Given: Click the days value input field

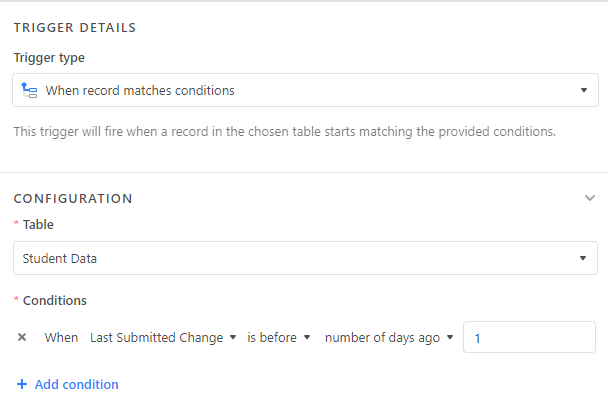Looking at the screenshot, I should coord(529,337).
